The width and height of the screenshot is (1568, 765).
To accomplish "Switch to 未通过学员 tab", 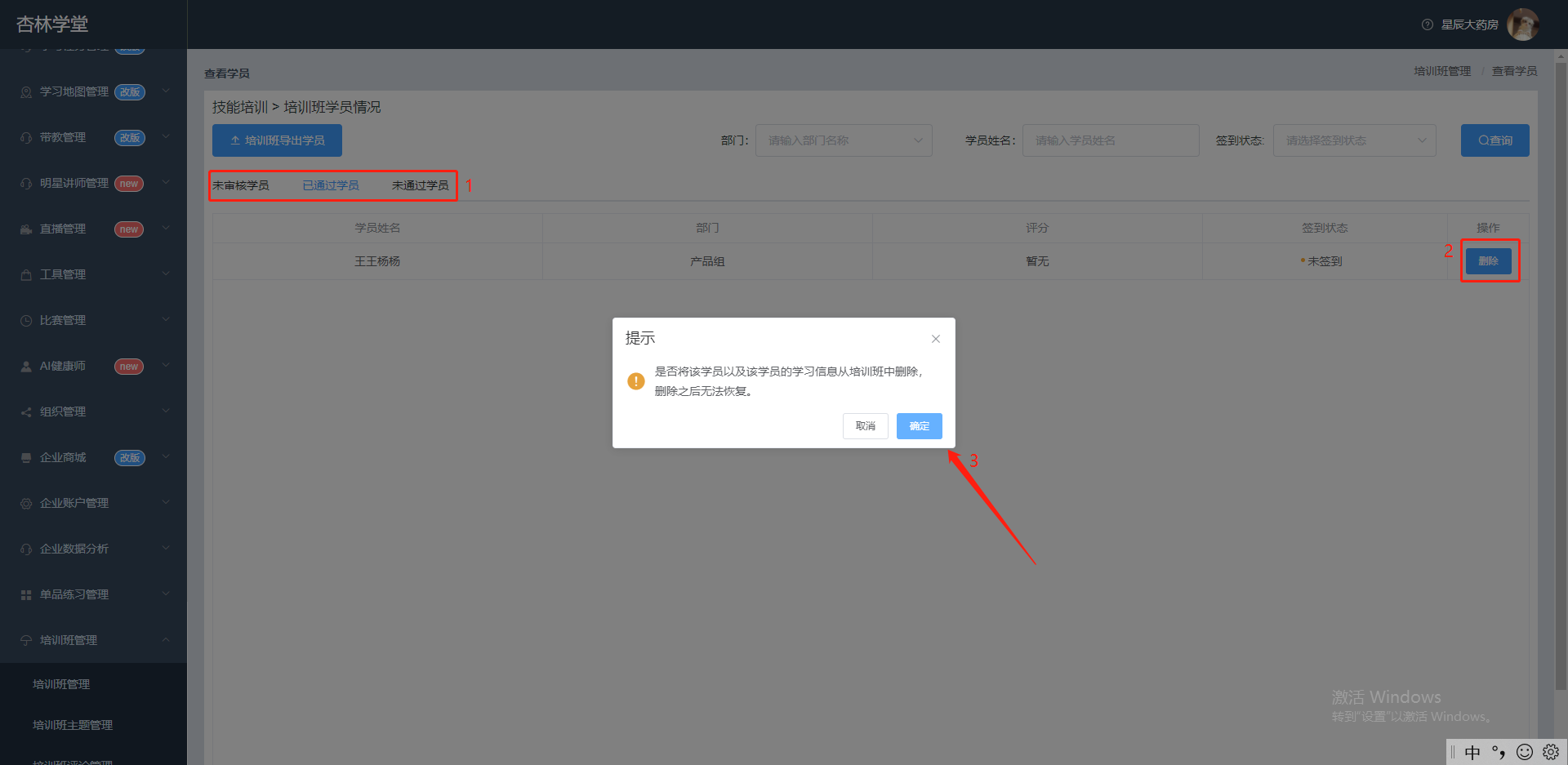I will coord(421,185).
